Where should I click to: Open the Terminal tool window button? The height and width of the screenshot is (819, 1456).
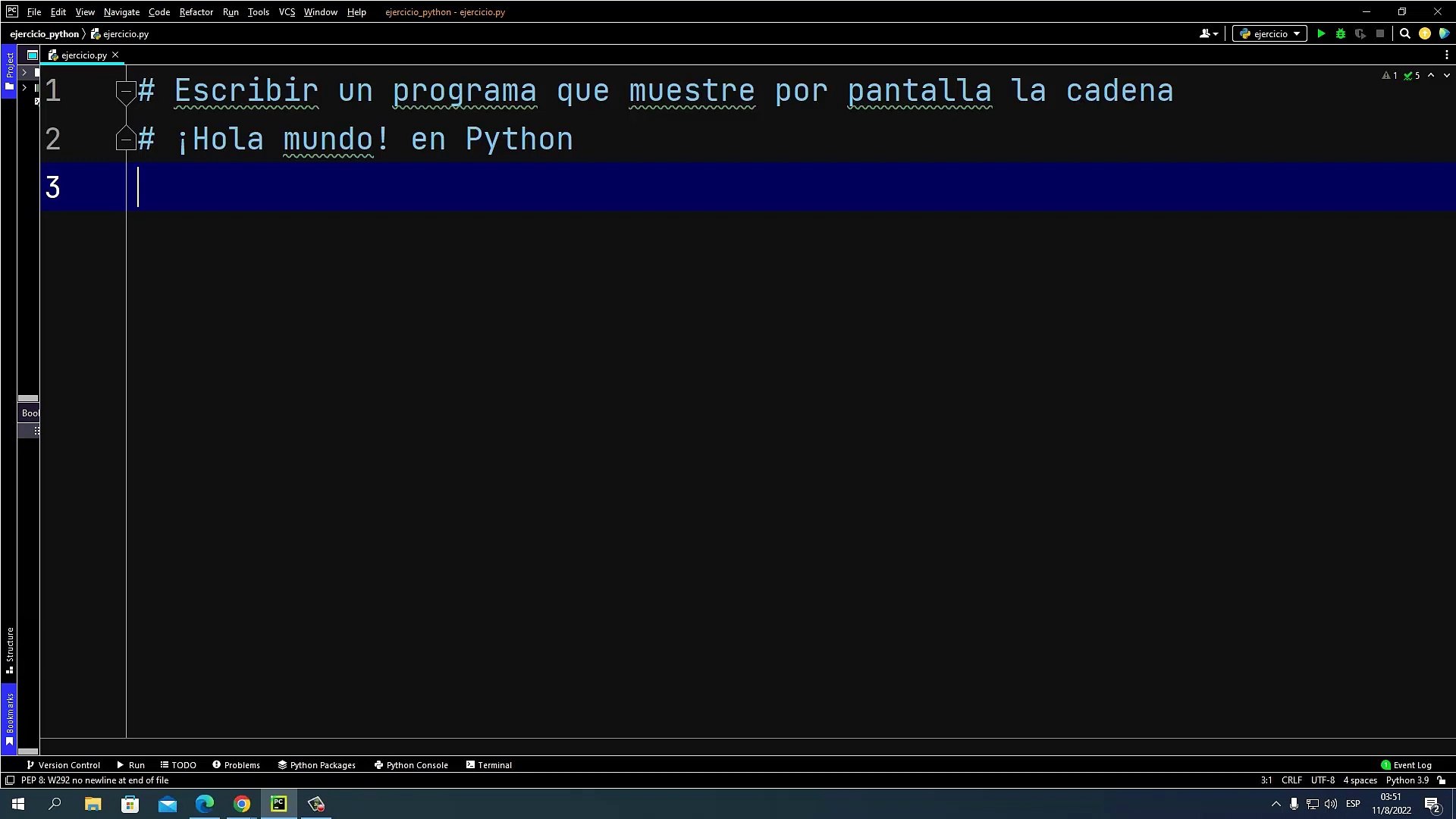click(x=488, y=764)
